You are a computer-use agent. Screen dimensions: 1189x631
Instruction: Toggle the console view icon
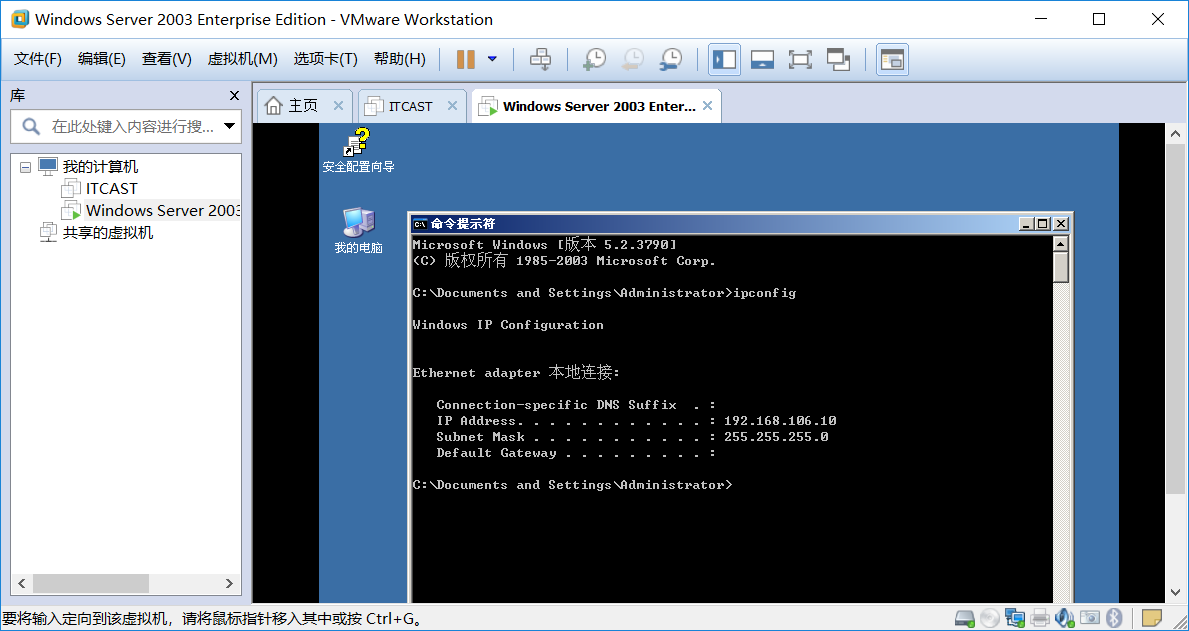click(893, 59)
